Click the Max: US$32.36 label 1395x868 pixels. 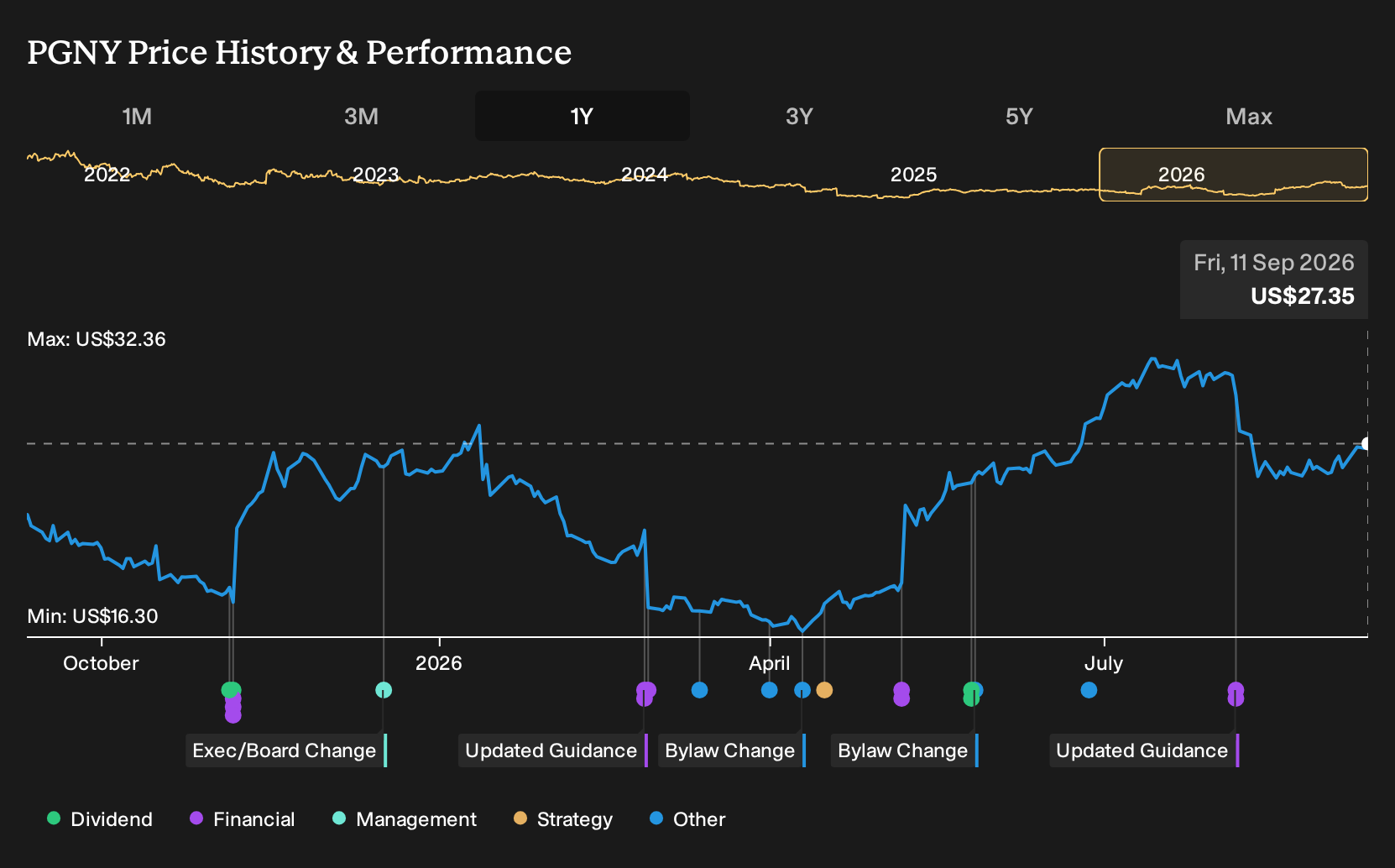coord(97,339)
